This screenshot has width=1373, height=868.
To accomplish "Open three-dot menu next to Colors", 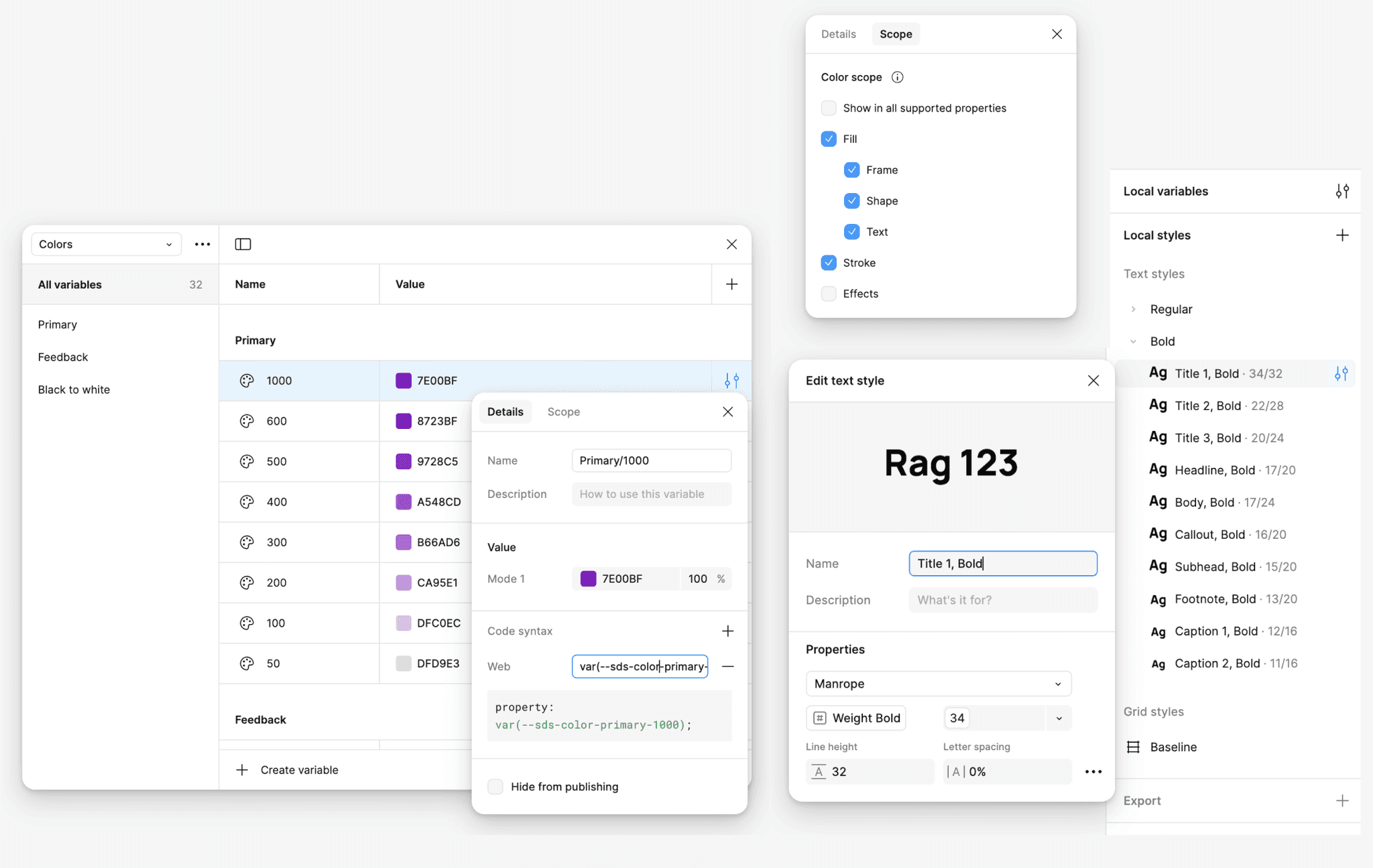I will pos(202,244).
